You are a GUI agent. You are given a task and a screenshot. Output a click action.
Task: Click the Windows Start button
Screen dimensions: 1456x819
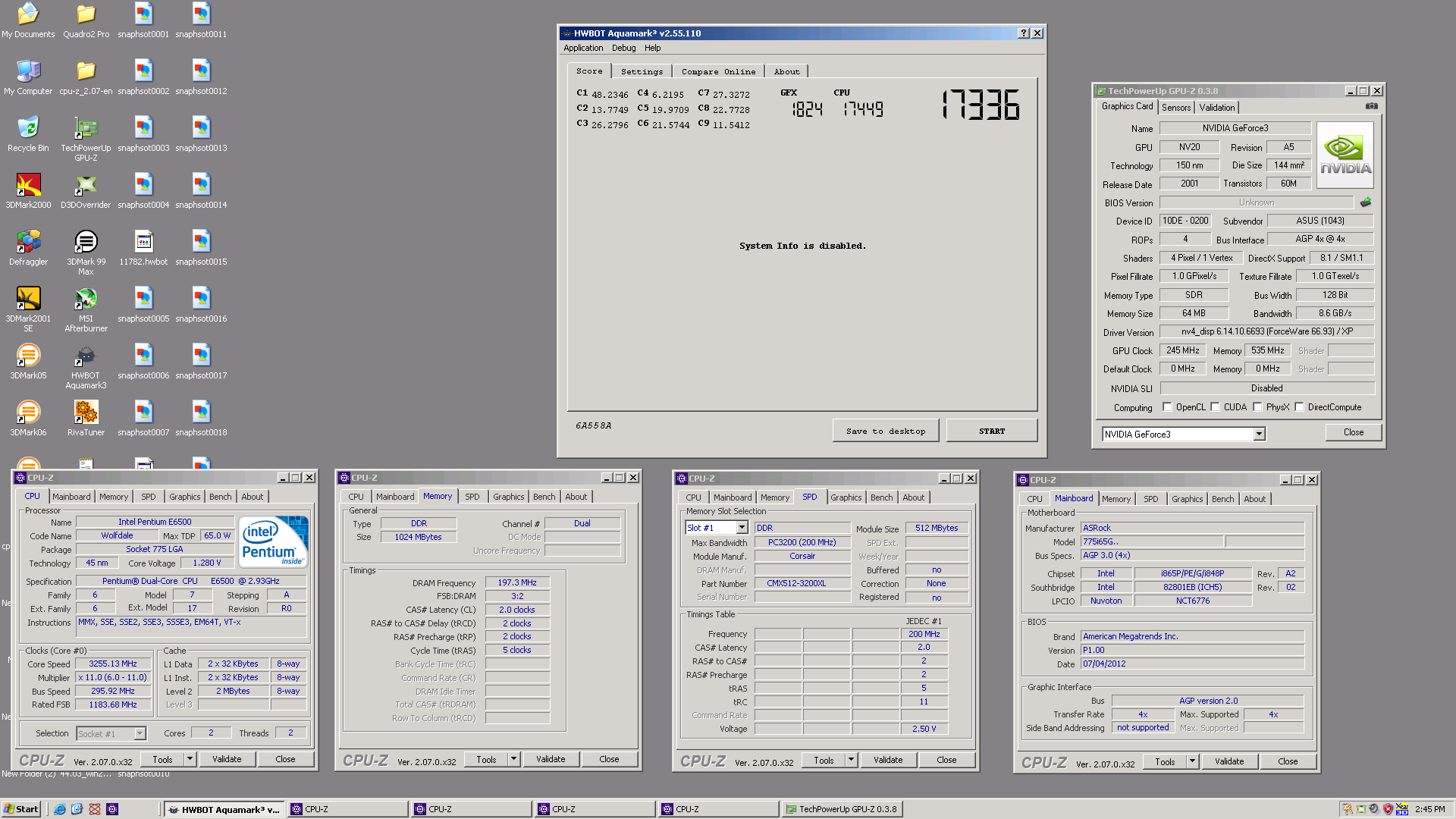coord(21,809)
